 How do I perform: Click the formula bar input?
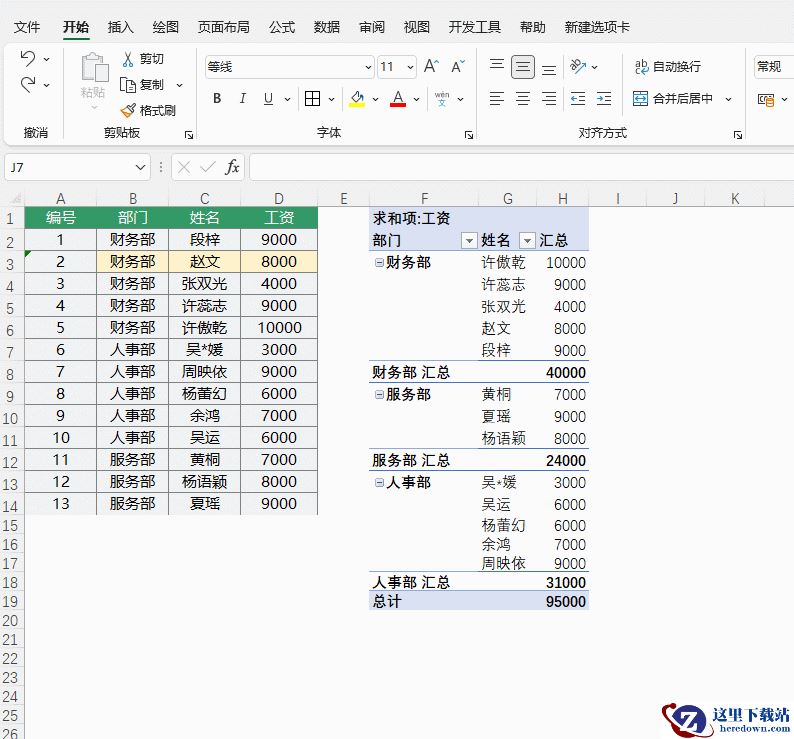[522, 167]
